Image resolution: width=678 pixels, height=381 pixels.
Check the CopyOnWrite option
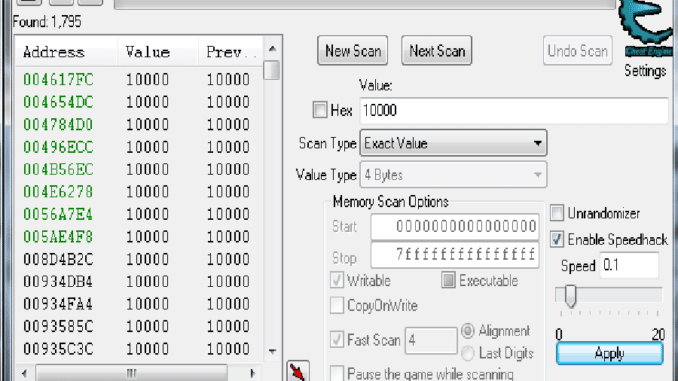[337, 305]
